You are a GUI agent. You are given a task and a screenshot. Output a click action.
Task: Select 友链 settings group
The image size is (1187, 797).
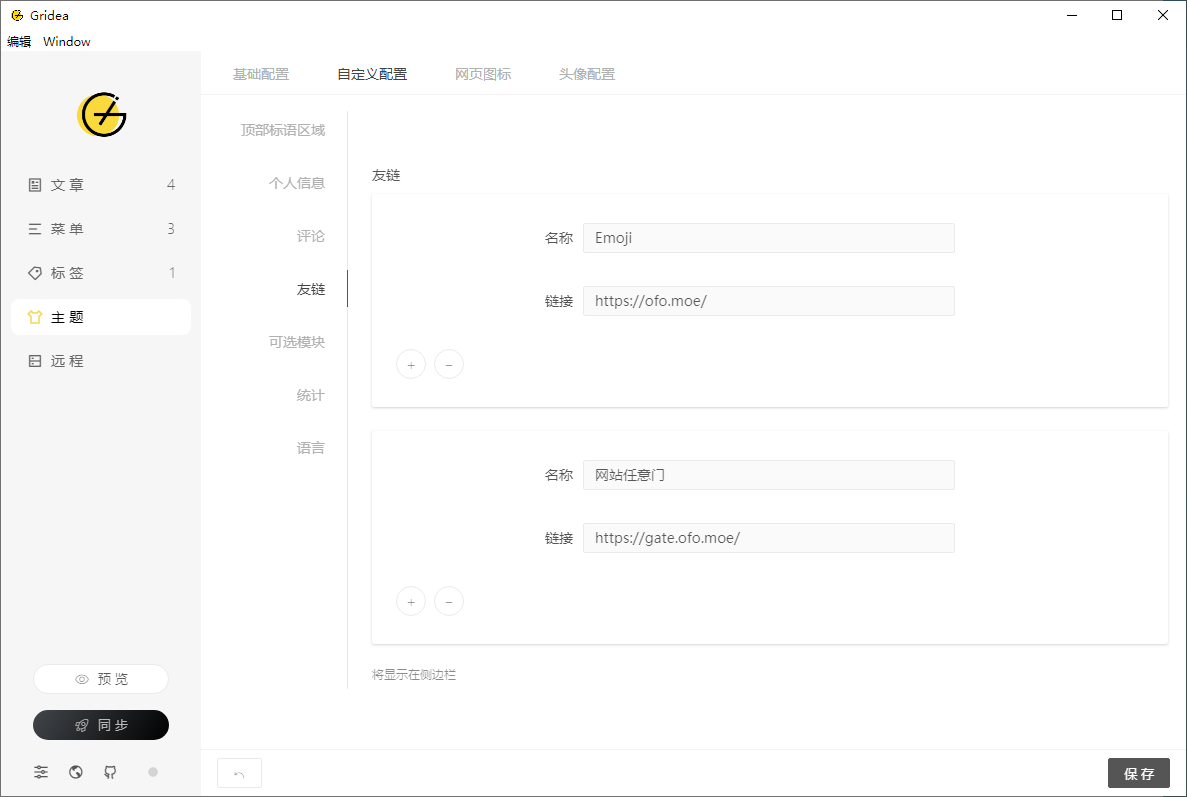click(x=311, y=289)
